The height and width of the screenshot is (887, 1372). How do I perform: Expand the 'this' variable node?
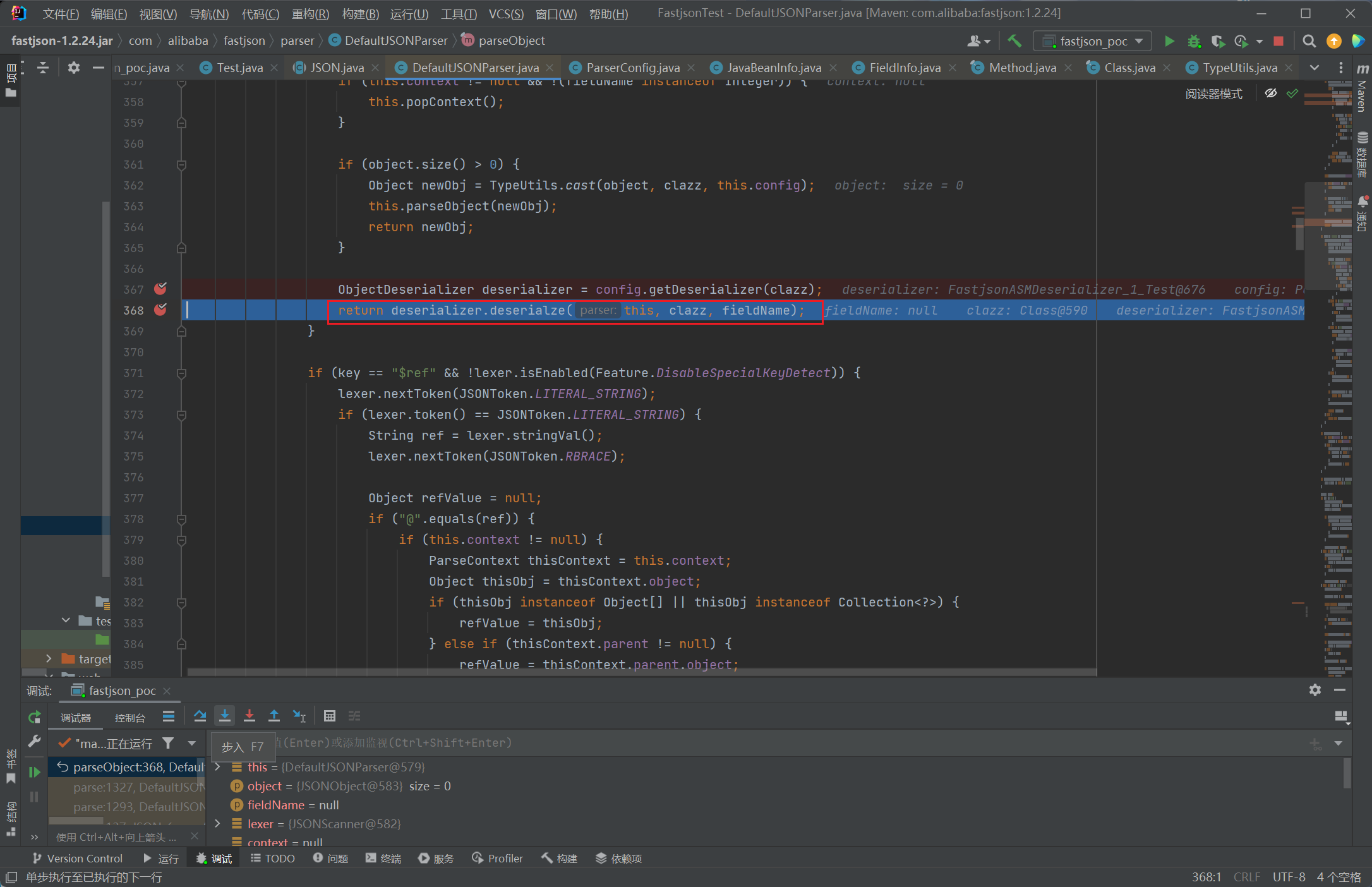218,767
